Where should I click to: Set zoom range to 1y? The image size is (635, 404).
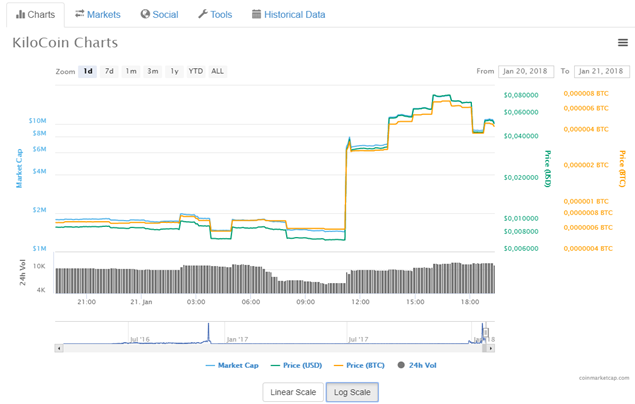tap(174, 71)
